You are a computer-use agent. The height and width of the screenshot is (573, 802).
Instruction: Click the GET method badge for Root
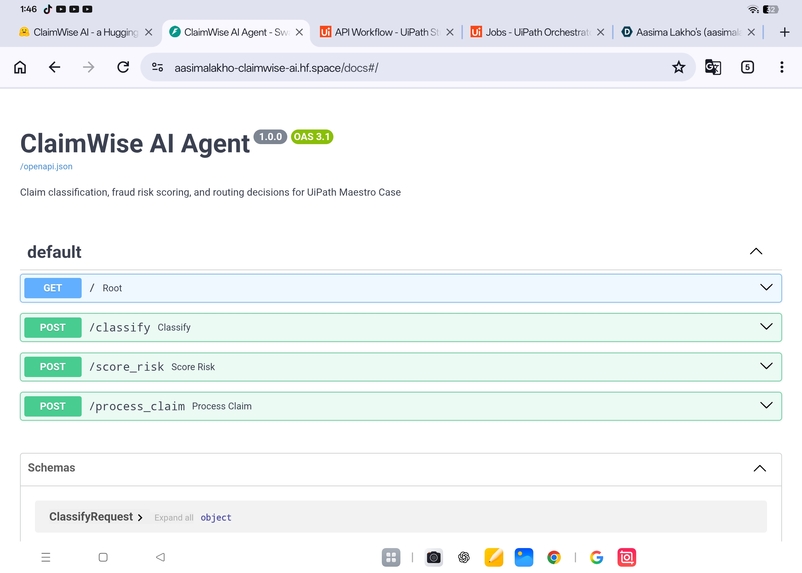tap(53, 288)
